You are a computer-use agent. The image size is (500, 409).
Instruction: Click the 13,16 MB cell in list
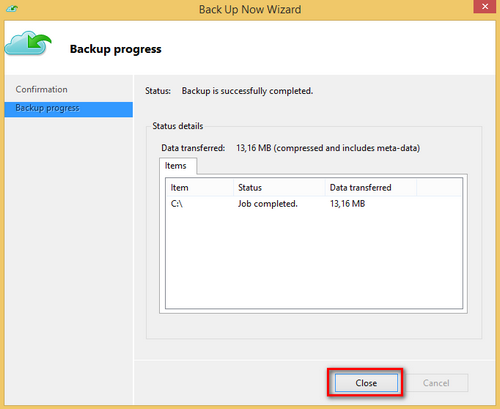point(347,204)
